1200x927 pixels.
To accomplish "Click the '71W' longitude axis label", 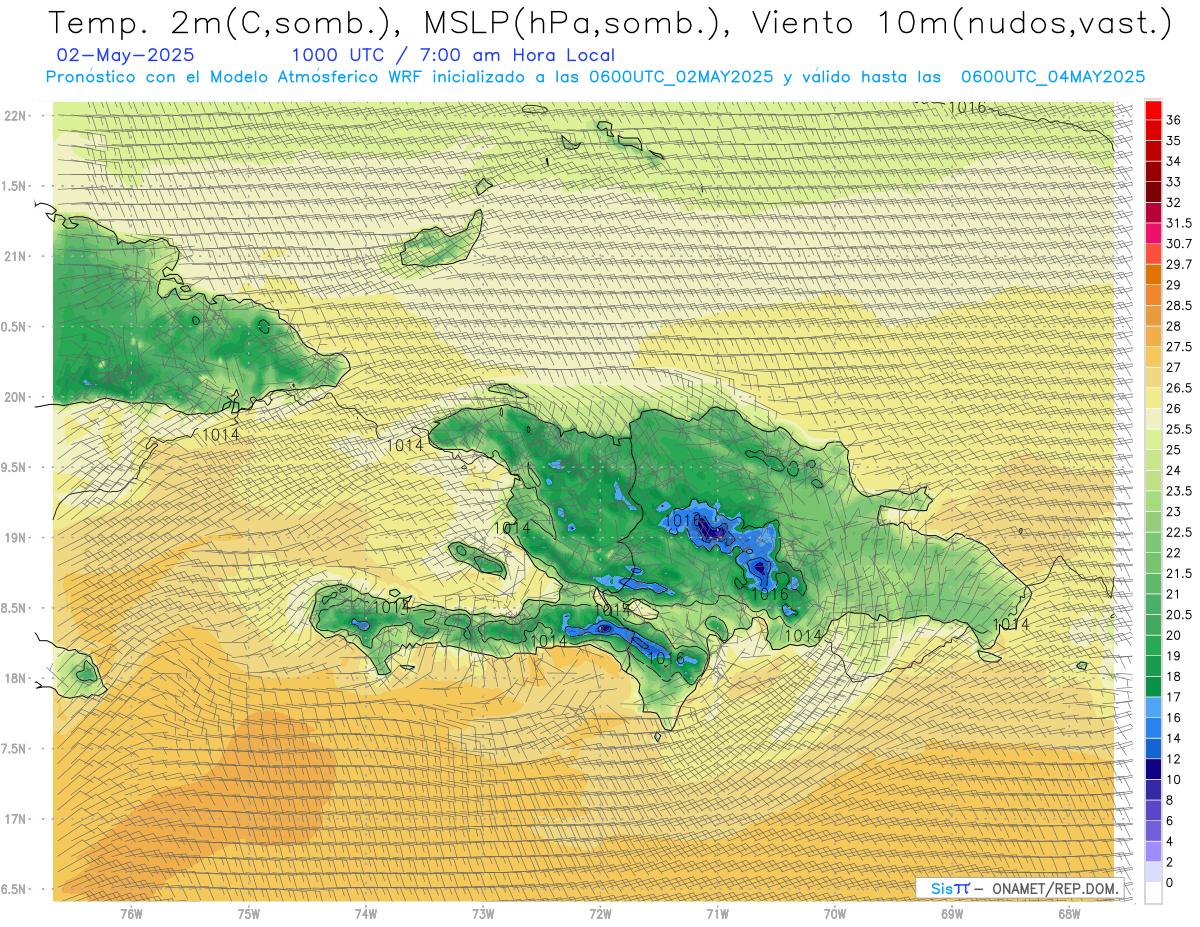I will [717, 914].
